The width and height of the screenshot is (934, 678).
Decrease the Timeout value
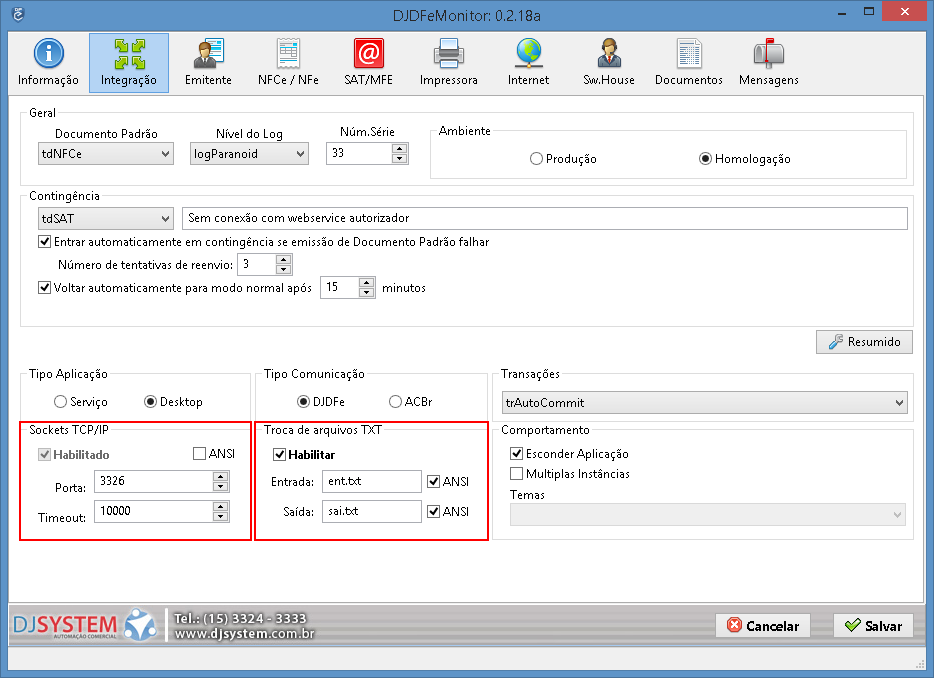click(220, 517)
